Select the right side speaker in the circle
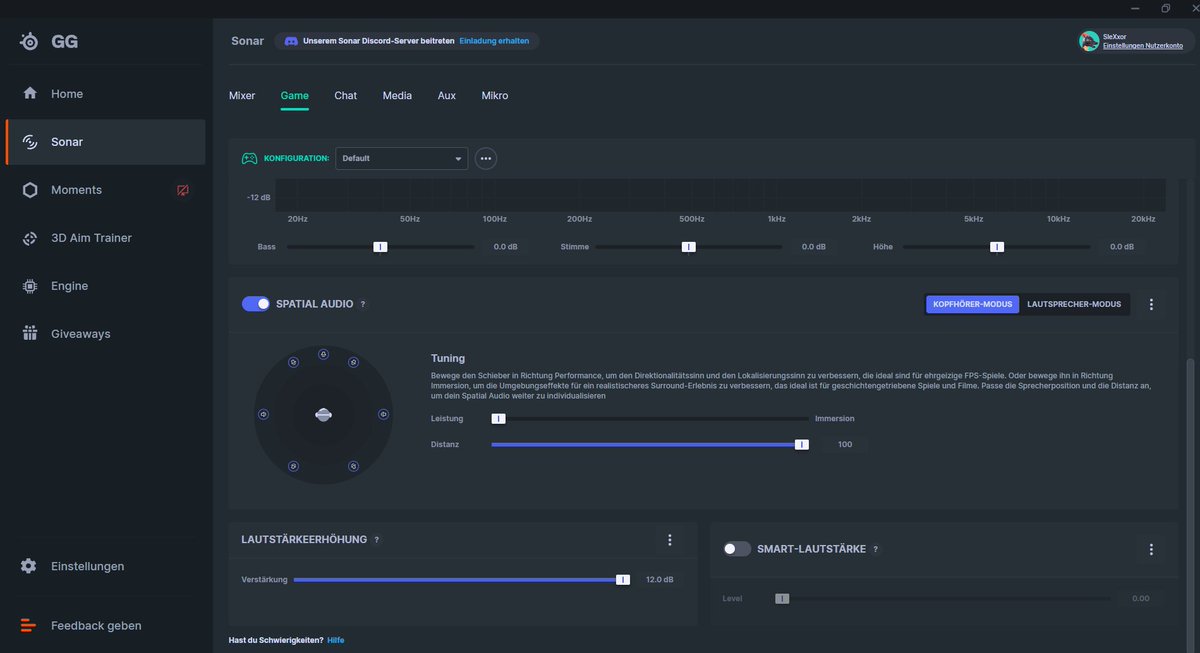Viewport: 1200px width, 653px height. click(383, 414)
